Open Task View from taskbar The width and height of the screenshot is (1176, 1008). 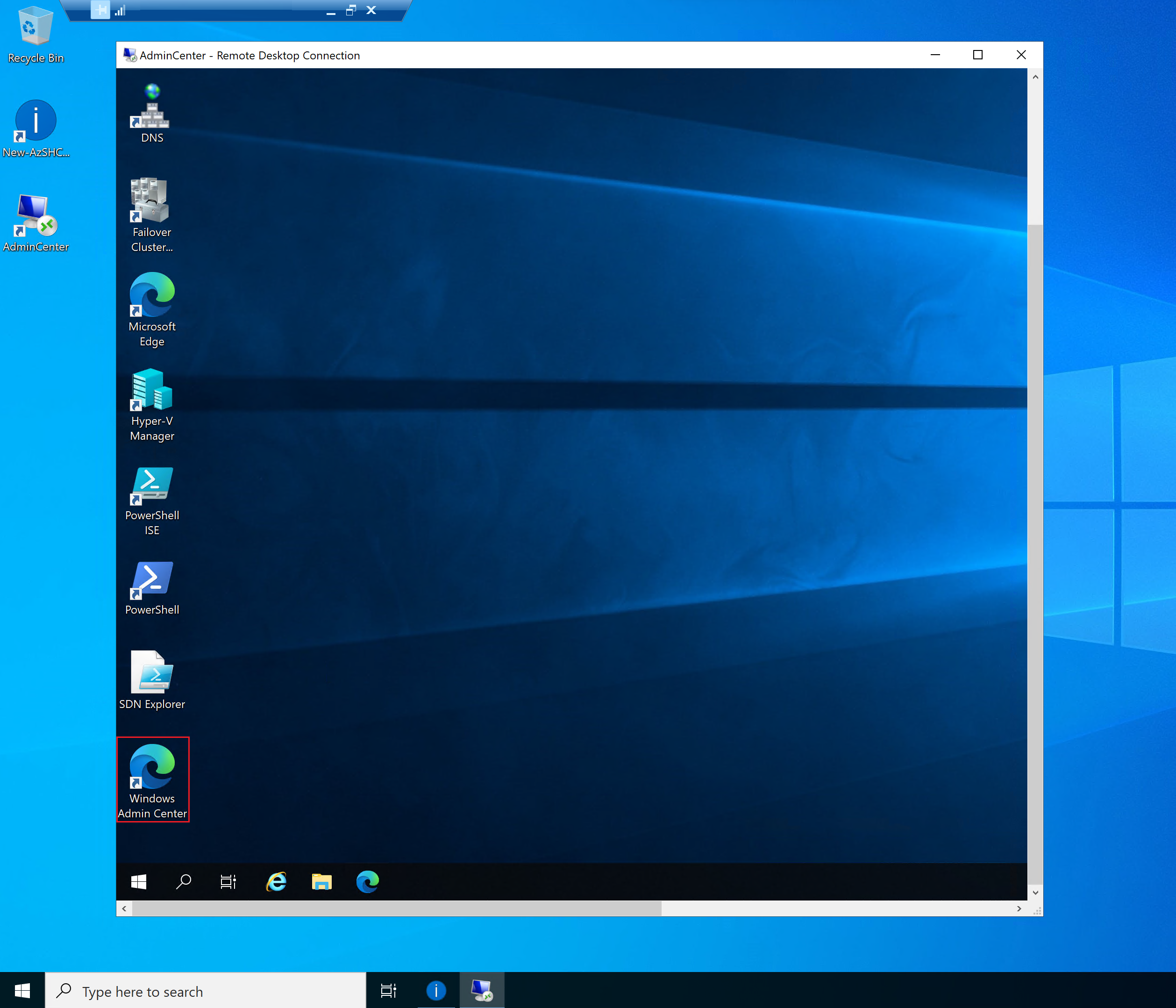click(x=390, y=991)
